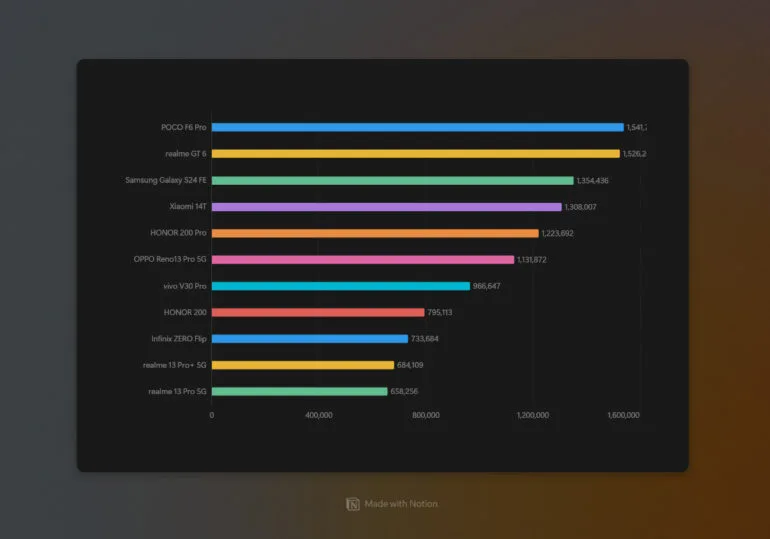Click the 'vivo V30 Pro' label
This screenshot has width=770, height=539.
185,286
